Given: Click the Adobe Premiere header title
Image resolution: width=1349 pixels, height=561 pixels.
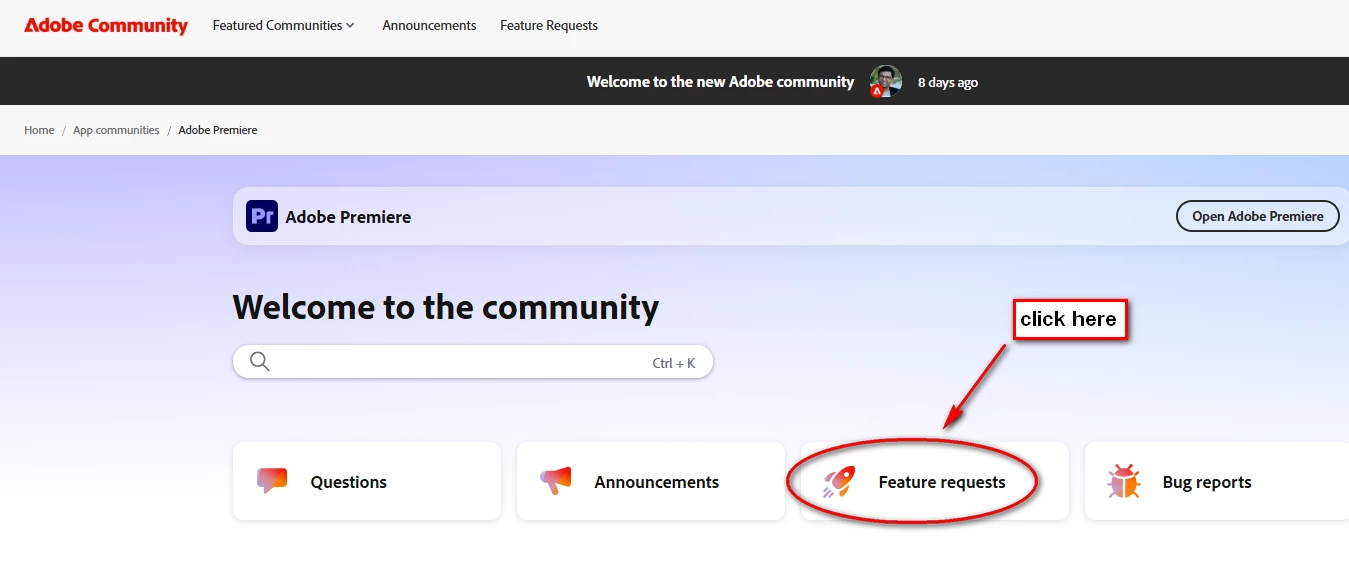Looking at the screenshot, I should [x=348, y=217].
